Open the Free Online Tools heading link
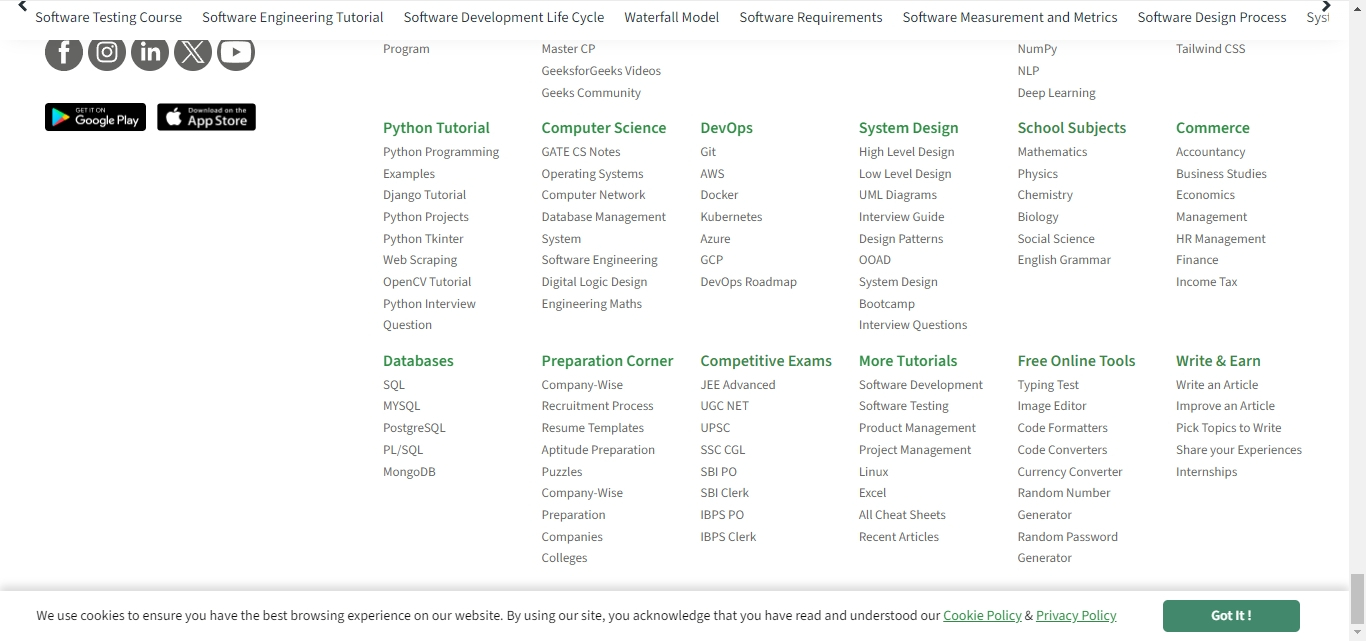 point(1077,361)
